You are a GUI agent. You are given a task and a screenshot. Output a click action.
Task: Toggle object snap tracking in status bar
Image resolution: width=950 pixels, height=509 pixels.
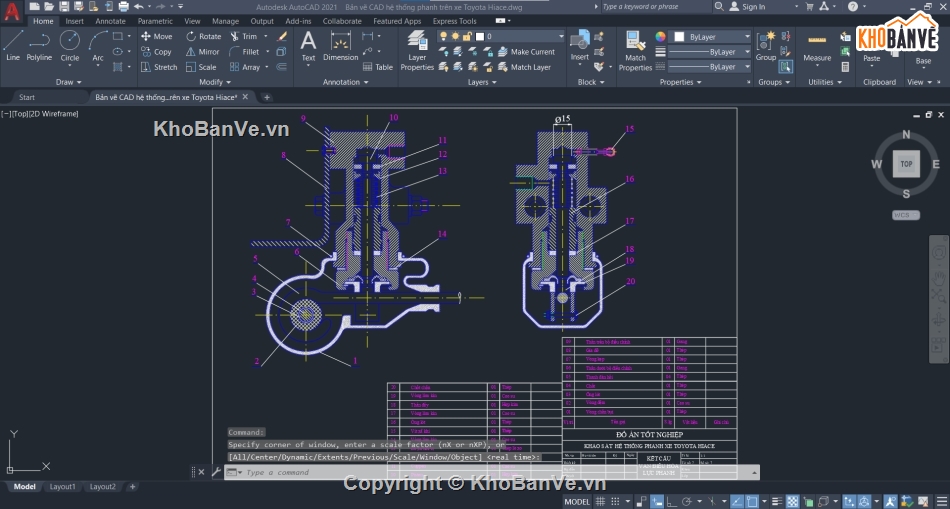pyautogui.click(x=736, y=501)
